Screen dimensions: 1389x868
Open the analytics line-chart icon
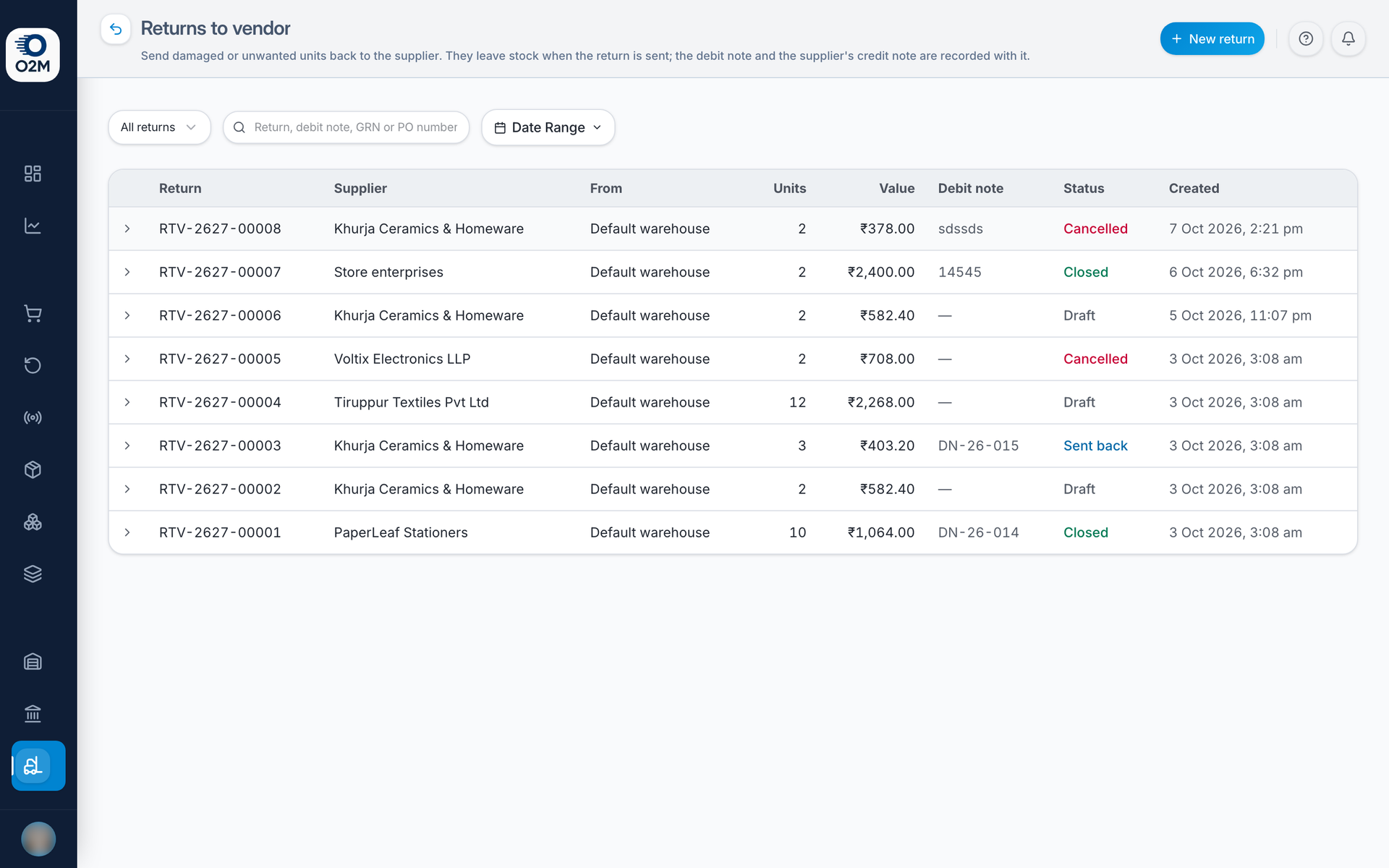[x=33, y=226]
